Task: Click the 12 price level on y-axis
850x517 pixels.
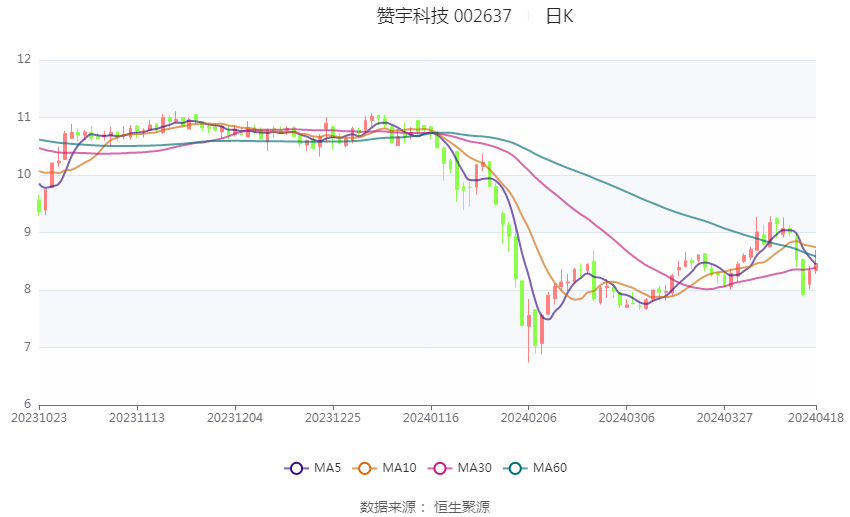Action: [x=24, y=60]
